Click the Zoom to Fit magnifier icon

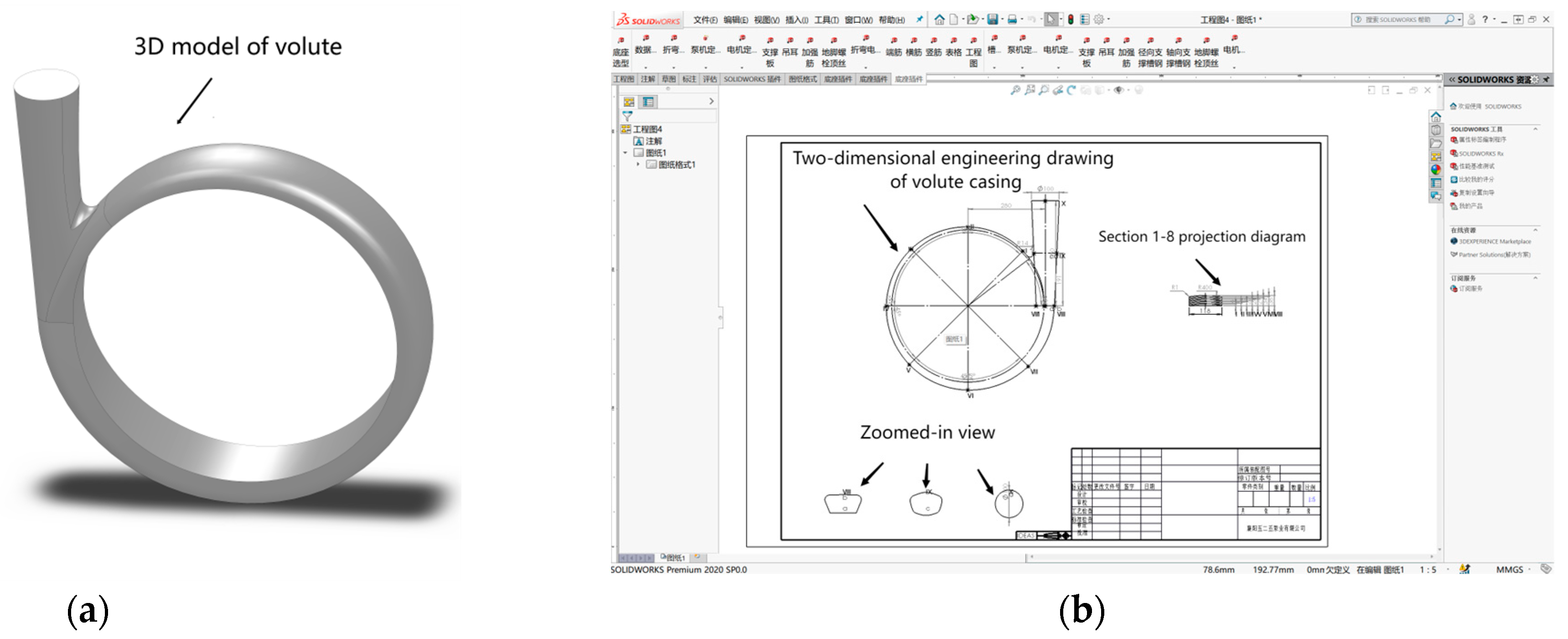tap(1015, 90)
